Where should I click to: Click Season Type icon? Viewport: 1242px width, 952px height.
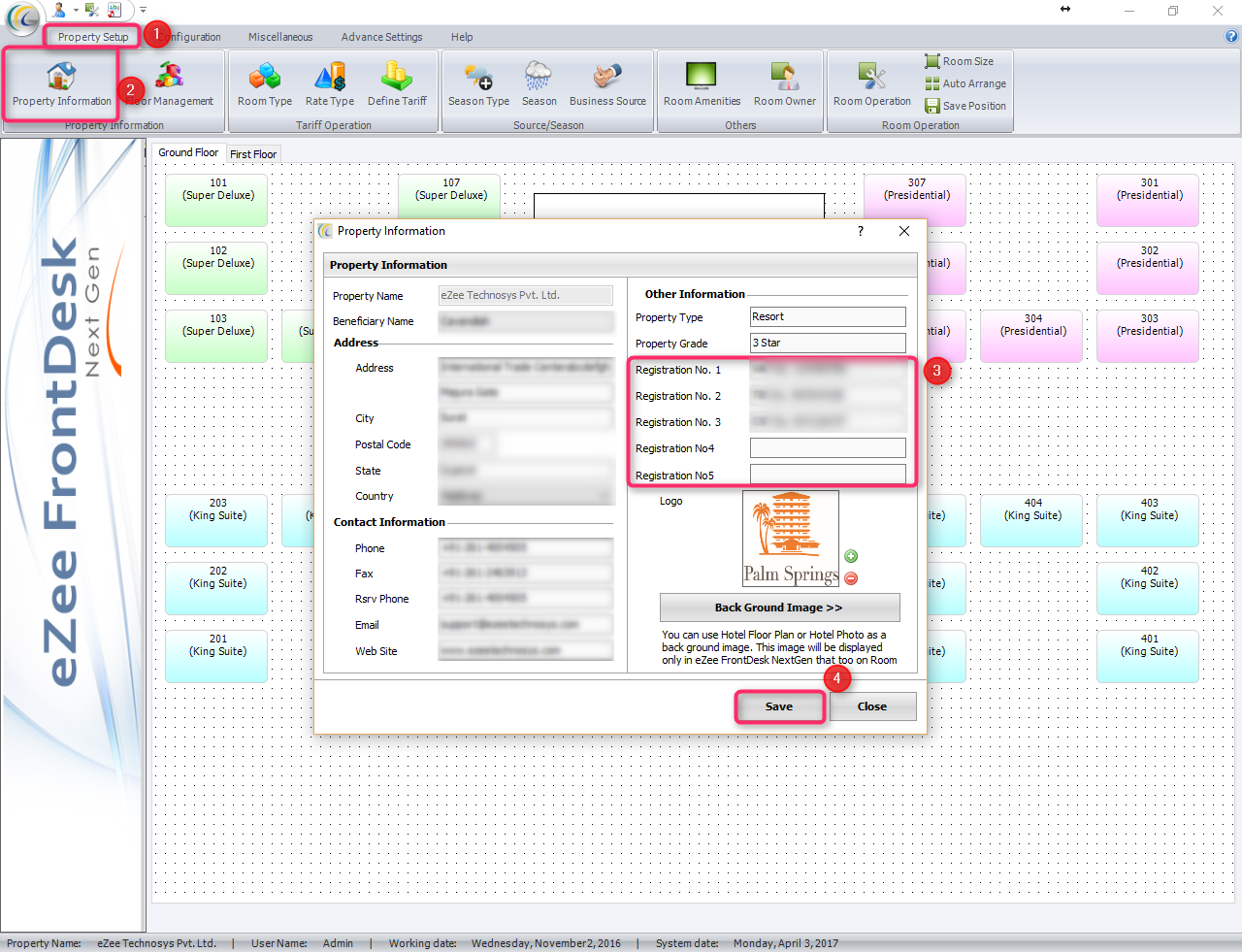pyautogui.click(x=478, y=83)
